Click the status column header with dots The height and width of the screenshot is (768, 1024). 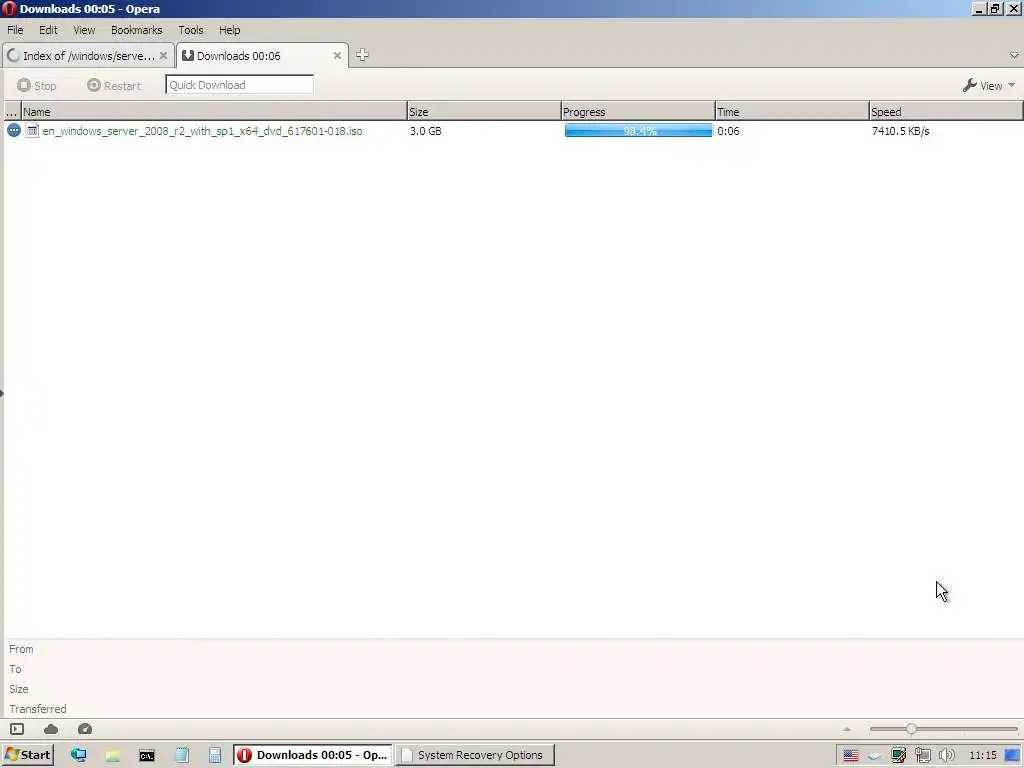click(x=12, y=112)
